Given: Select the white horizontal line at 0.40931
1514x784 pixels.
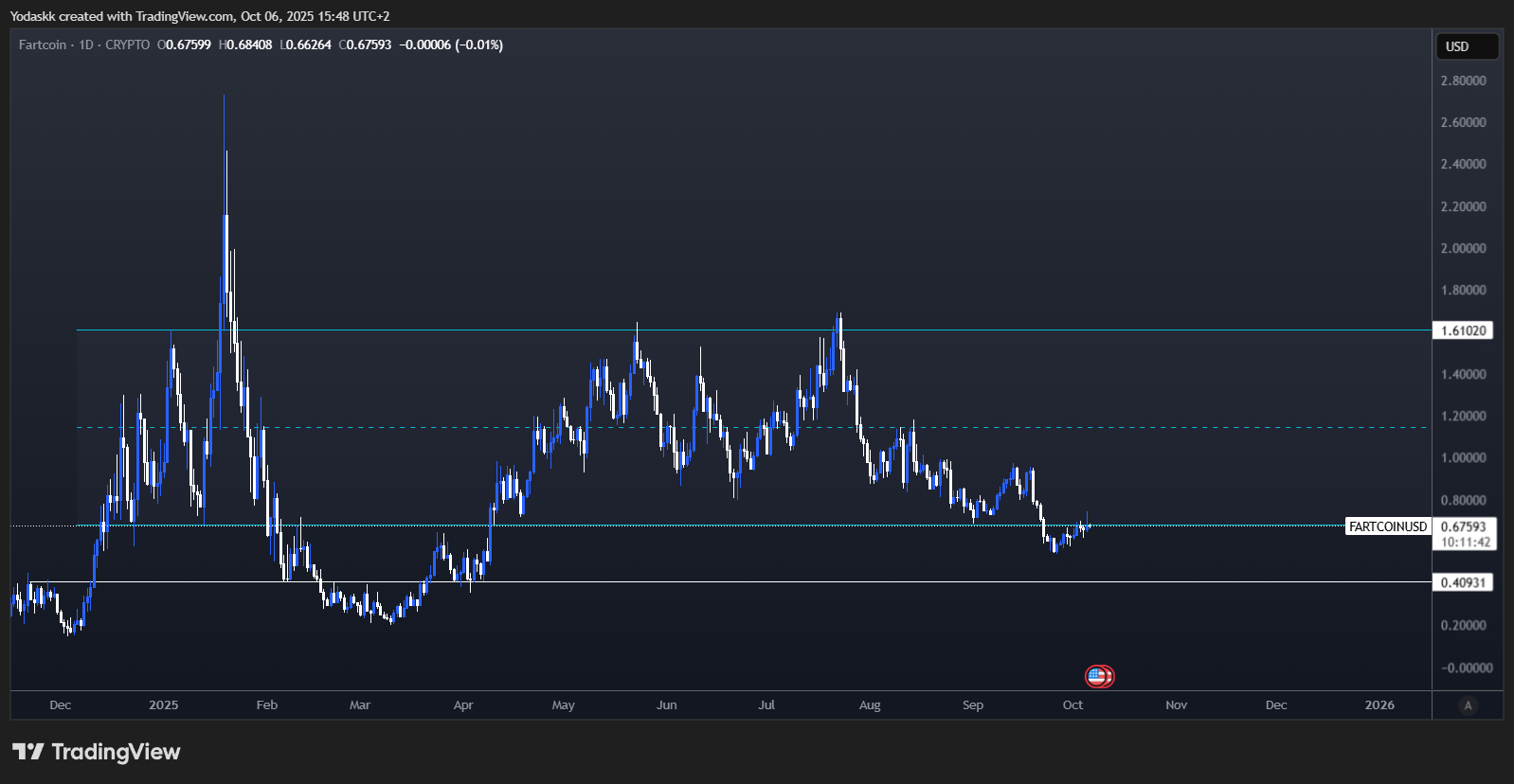Looking at the screenshot, I should (730, 582).
